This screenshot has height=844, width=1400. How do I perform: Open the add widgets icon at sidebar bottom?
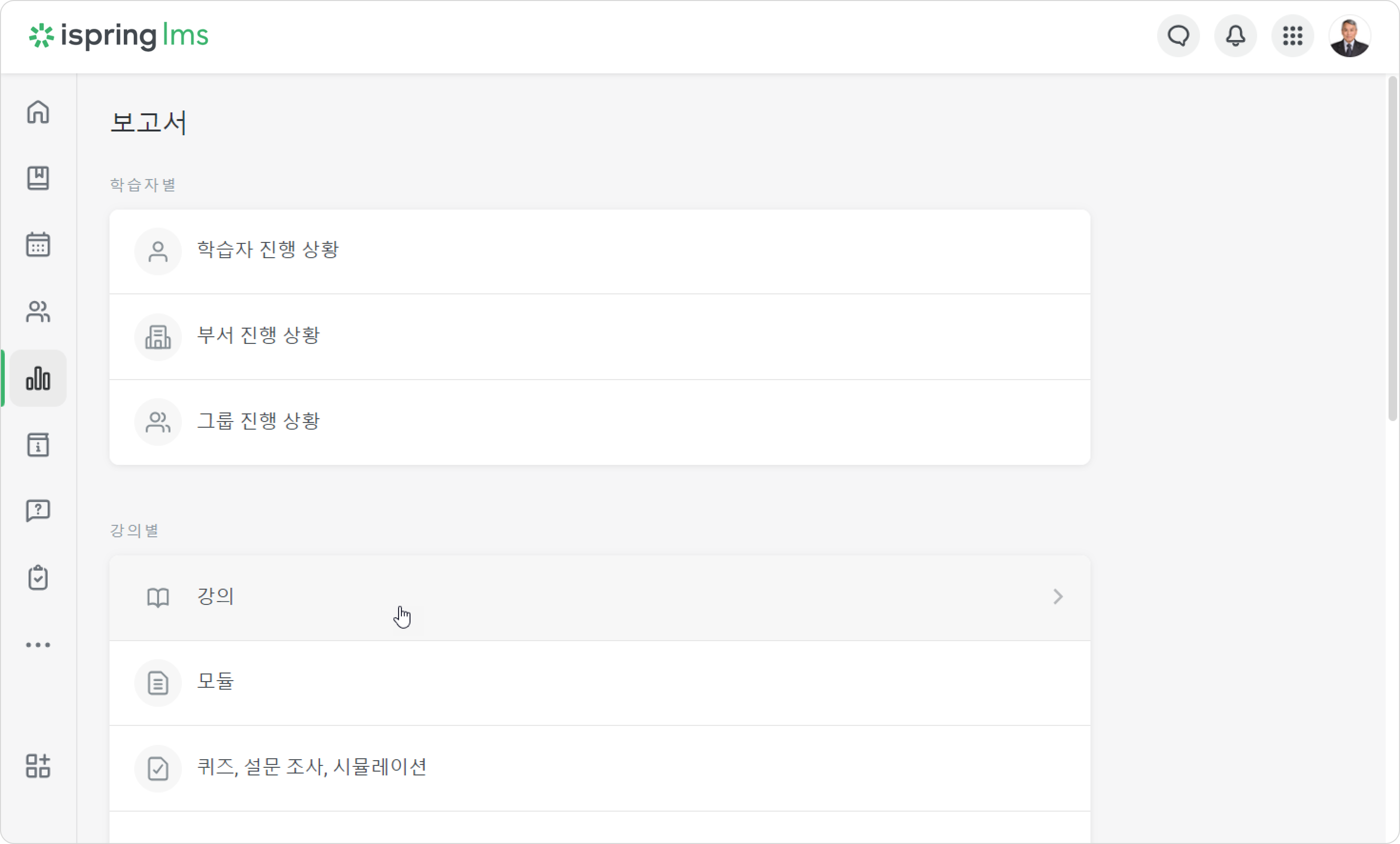[38, 766]
